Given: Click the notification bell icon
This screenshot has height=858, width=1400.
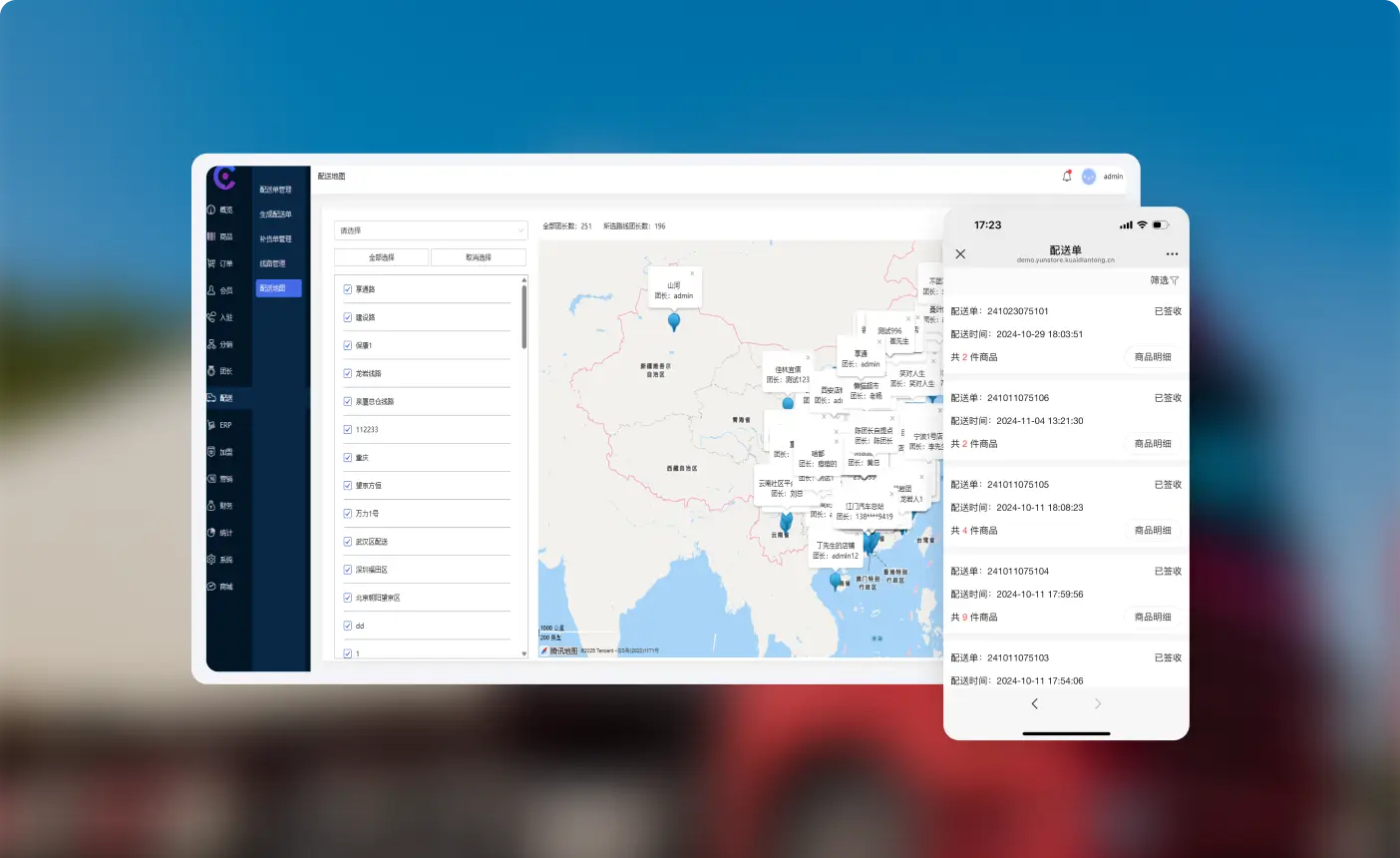Looking at the screenshot, I should tap(1066, 177).
